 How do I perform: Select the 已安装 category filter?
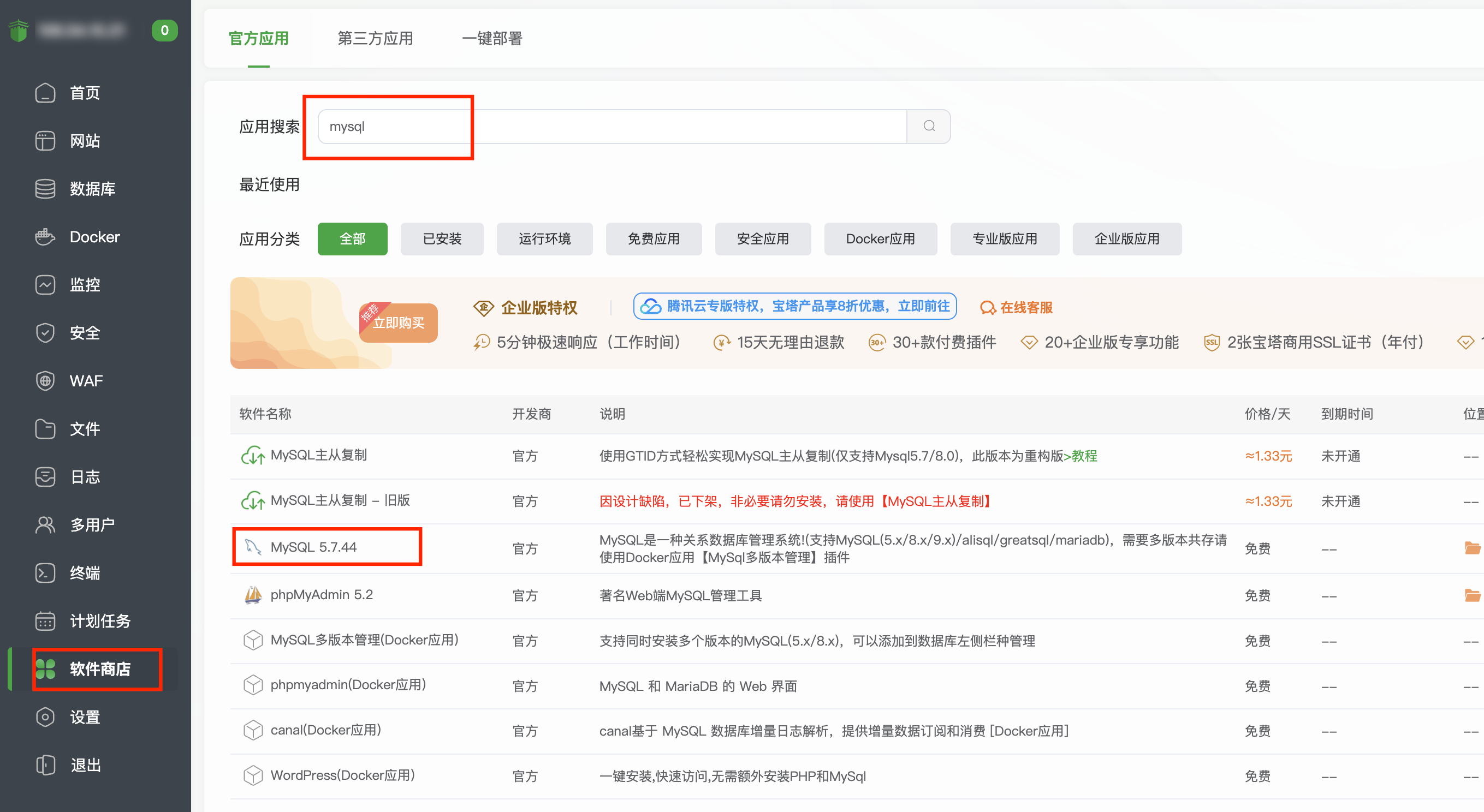442,239
